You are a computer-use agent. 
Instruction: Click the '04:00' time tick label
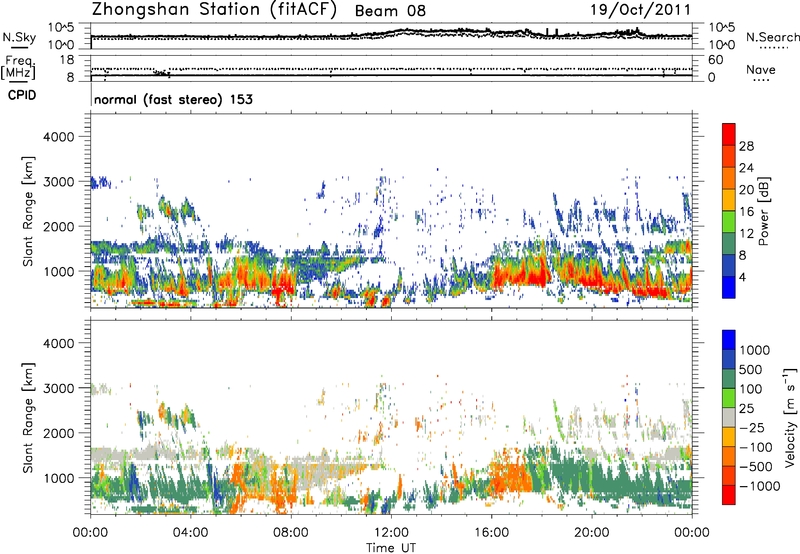(x=190, y=533)
